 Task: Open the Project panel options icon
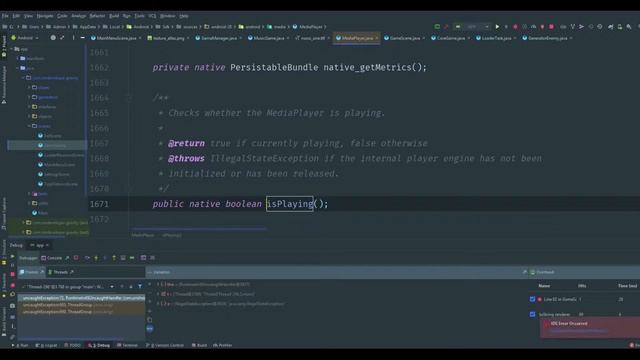[x=73, y=38]
